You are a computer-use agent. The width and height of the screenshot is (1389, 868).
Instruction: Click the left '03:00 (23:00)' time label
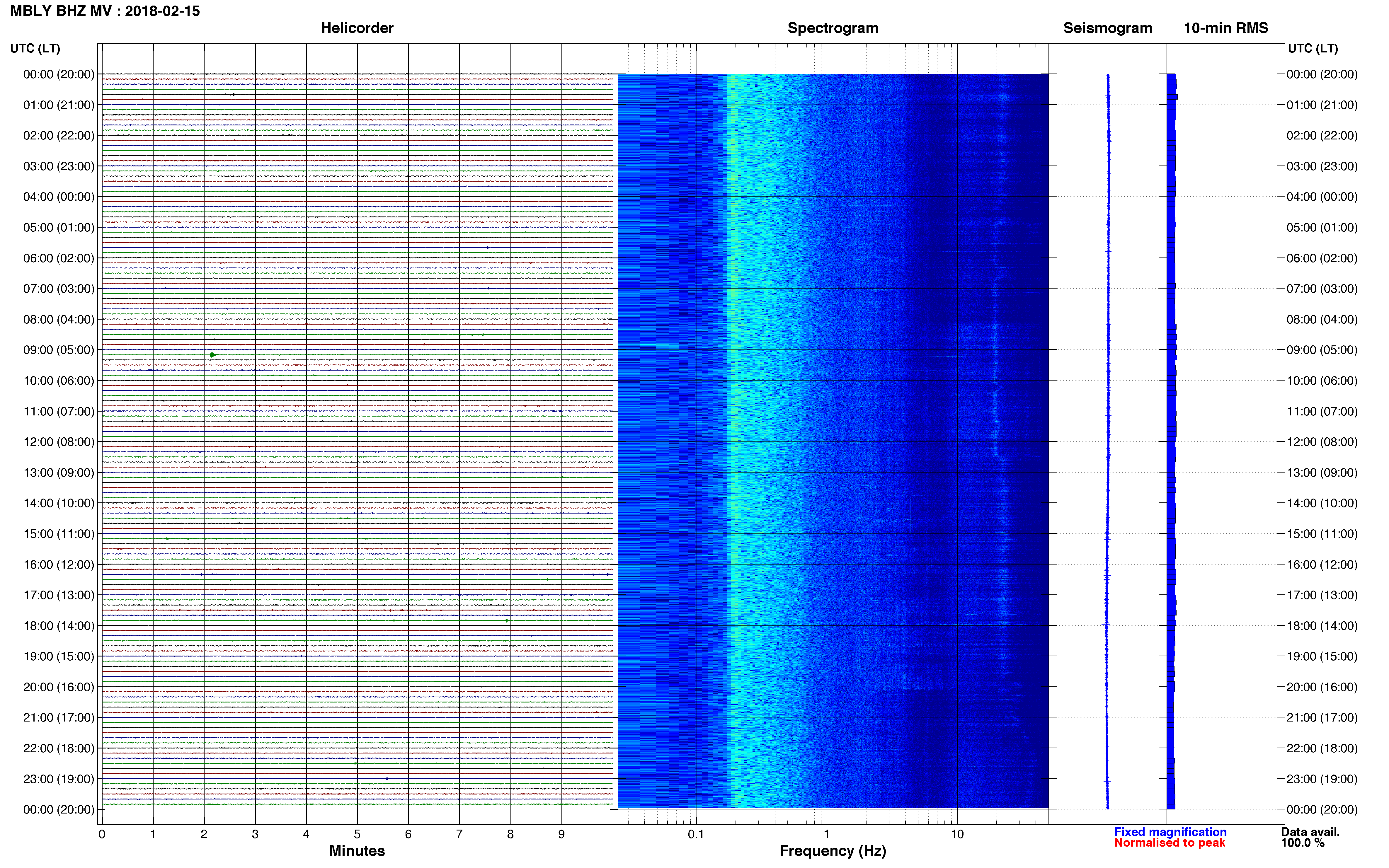[x=59, y=166]
